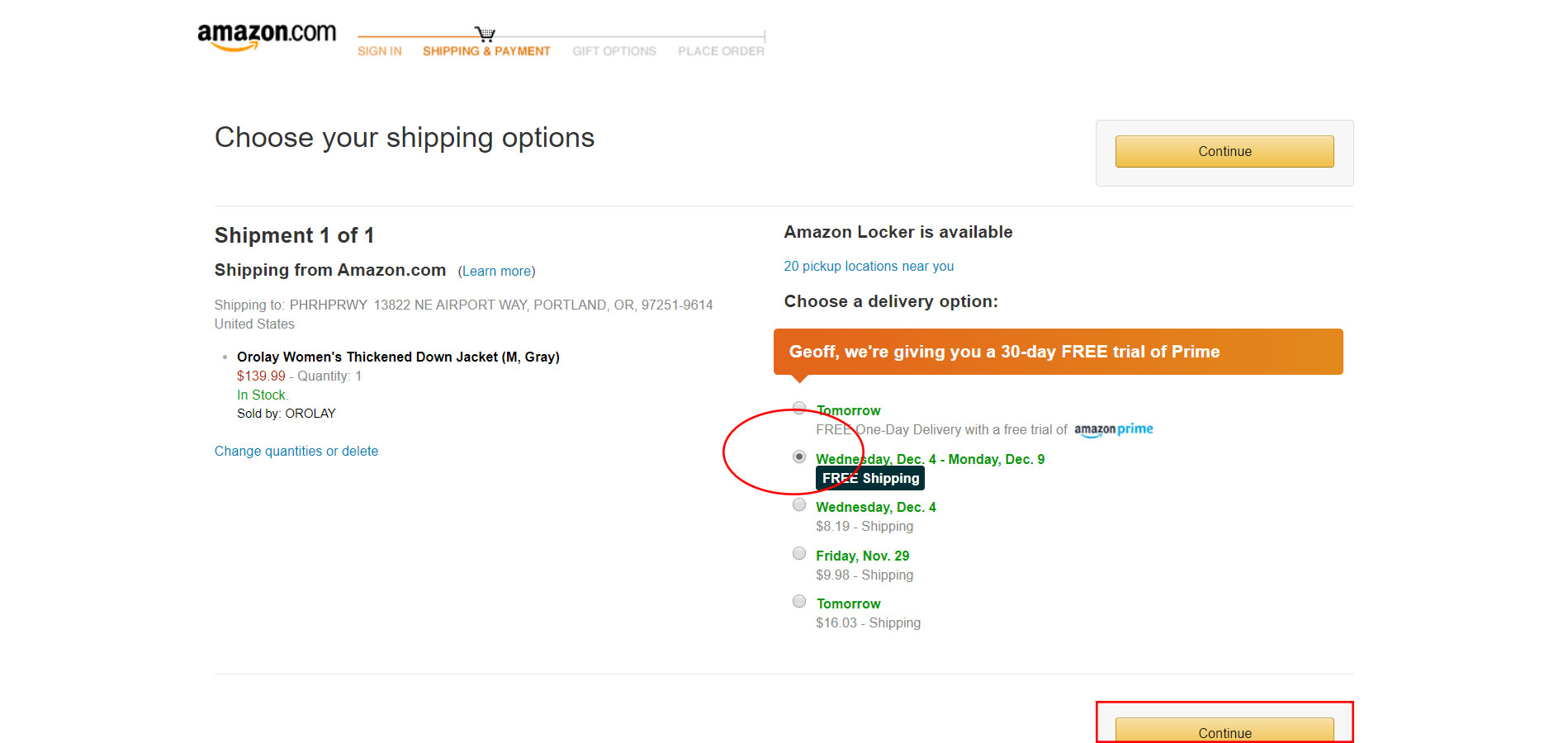Viewport: 1568px width, 743px height.
Task: View 20 pickup locations near you
Action: point(869,266)
